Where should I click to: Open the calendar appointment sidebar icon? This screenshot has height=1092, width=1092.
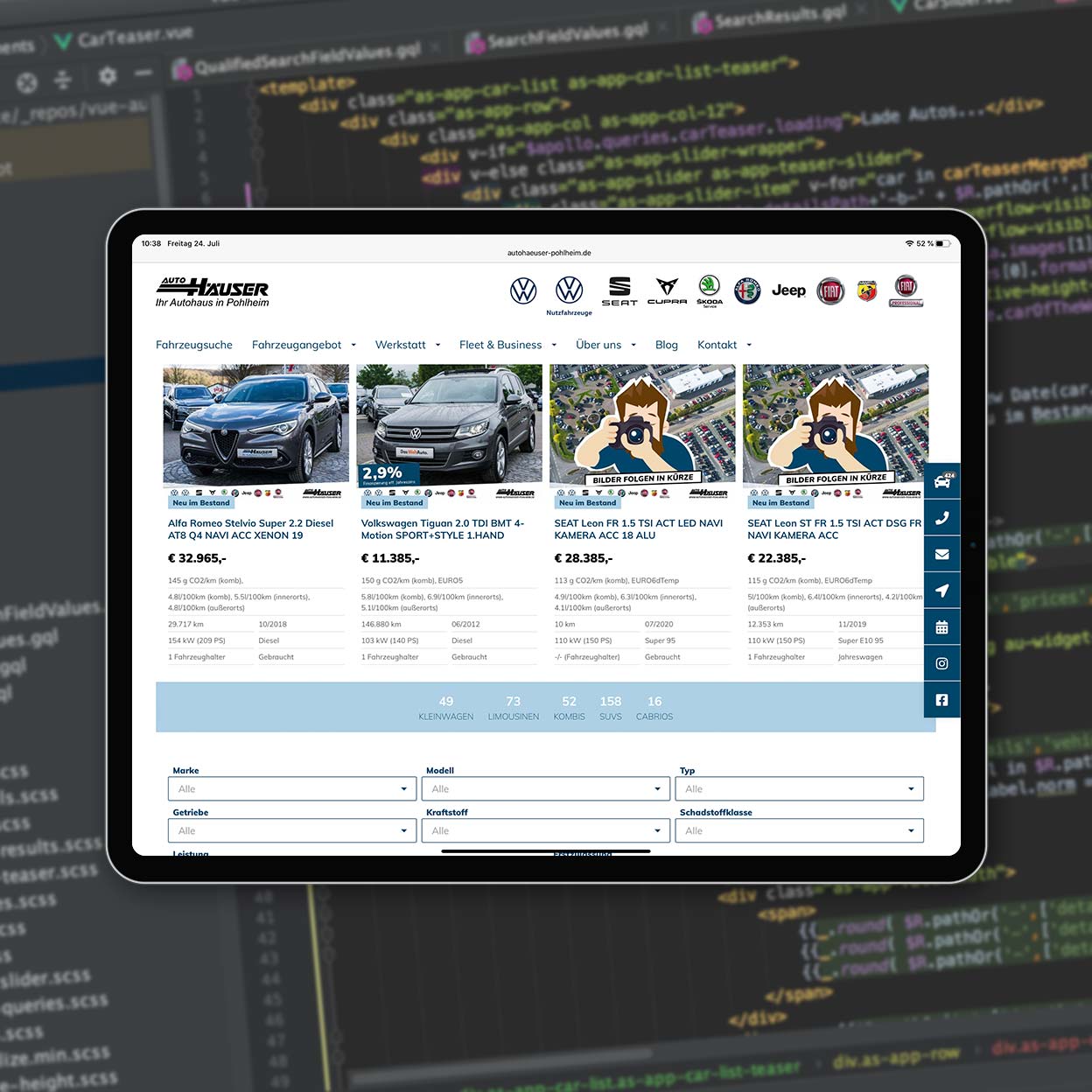pyautogui.click(x=942, y=627)
